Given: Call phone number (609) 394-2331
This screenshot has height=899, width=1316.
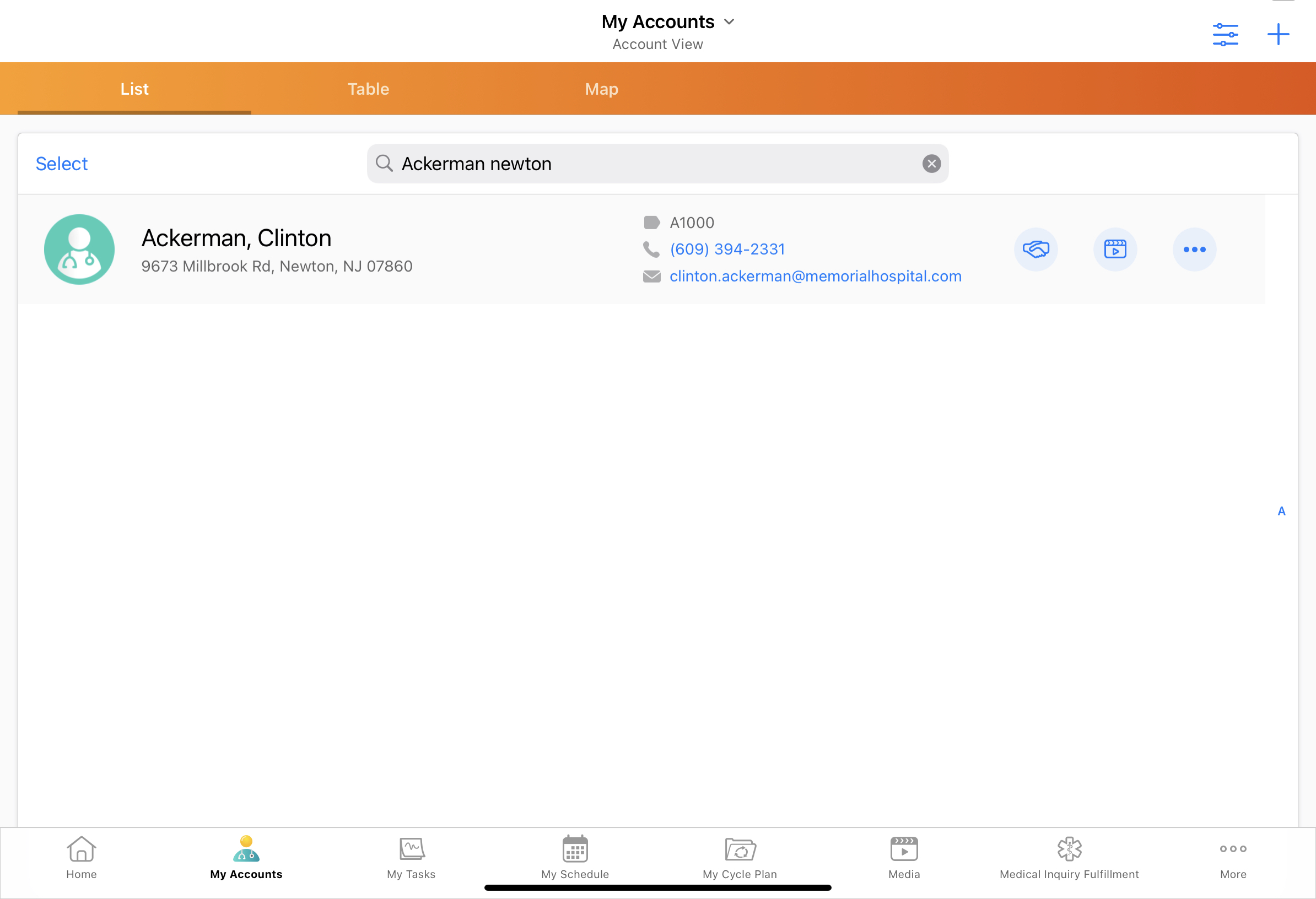Looking at the screenshot, I should click(727, 249).
